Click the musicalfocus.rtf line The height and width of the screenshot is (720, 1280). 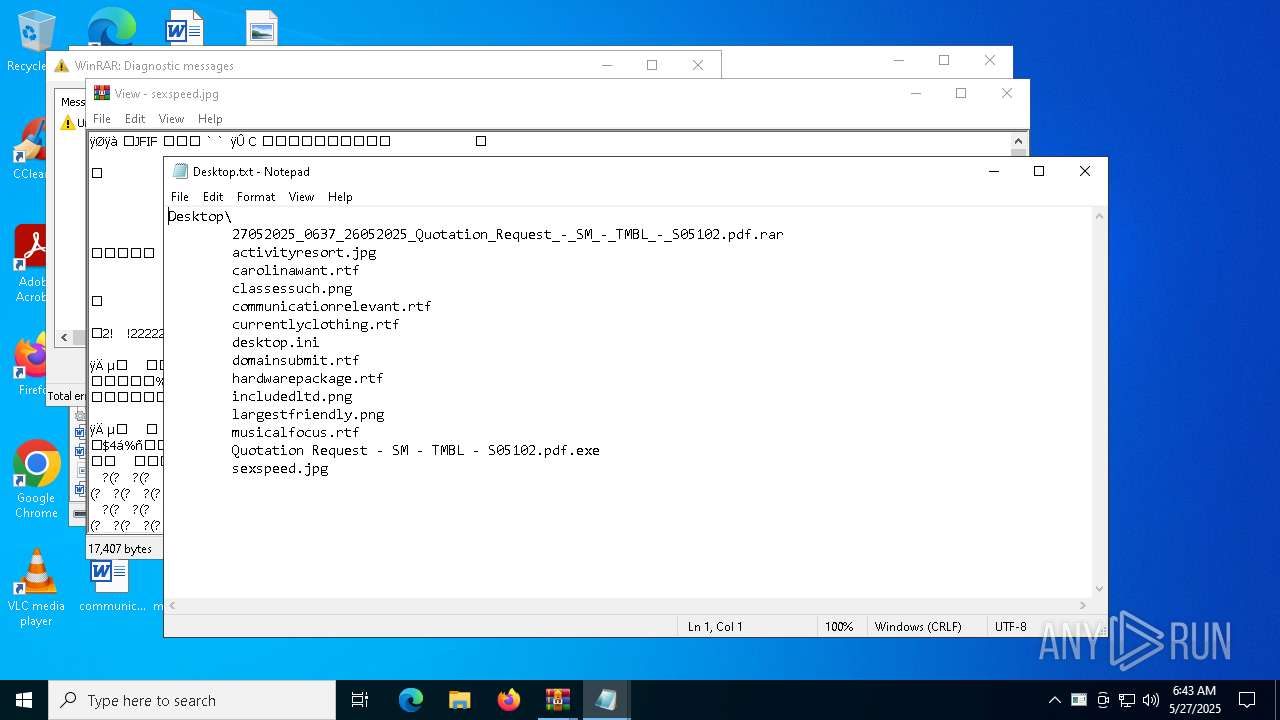point(296,432)
